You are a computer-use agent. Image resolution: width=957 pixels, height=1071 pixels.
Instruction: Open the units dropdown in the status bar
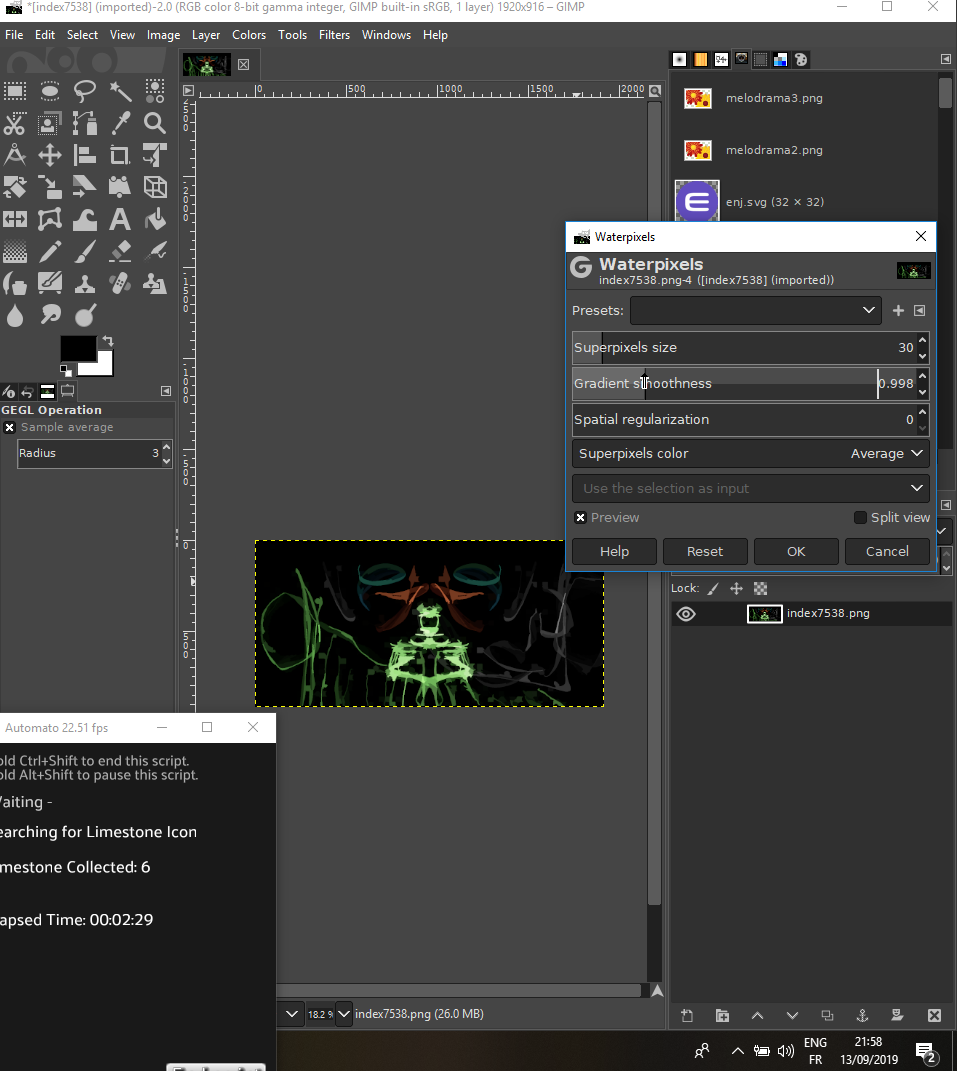click(292, 1014)
